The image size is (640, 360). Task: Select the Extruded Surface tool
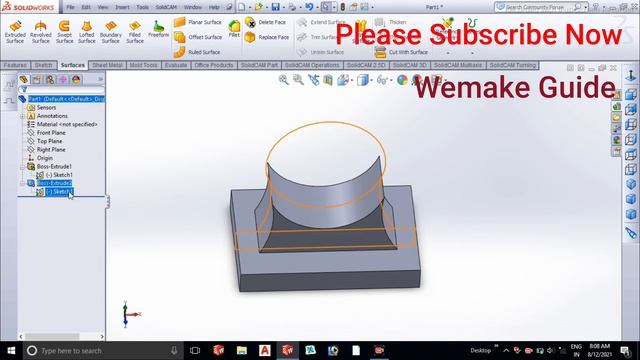pos(15,32)
